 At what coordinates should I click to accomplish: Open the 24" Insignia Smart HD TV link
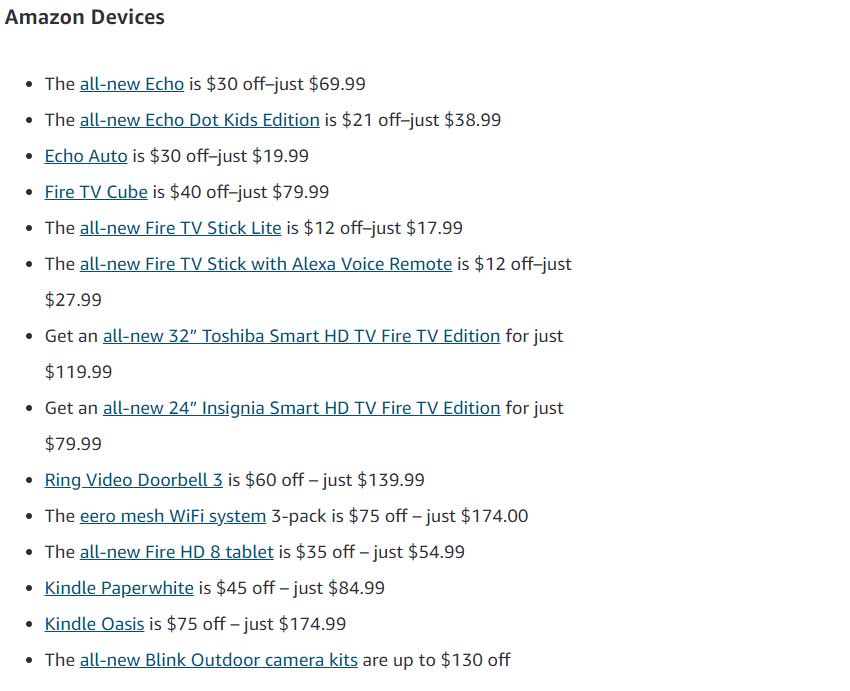[x=301, y=408]
